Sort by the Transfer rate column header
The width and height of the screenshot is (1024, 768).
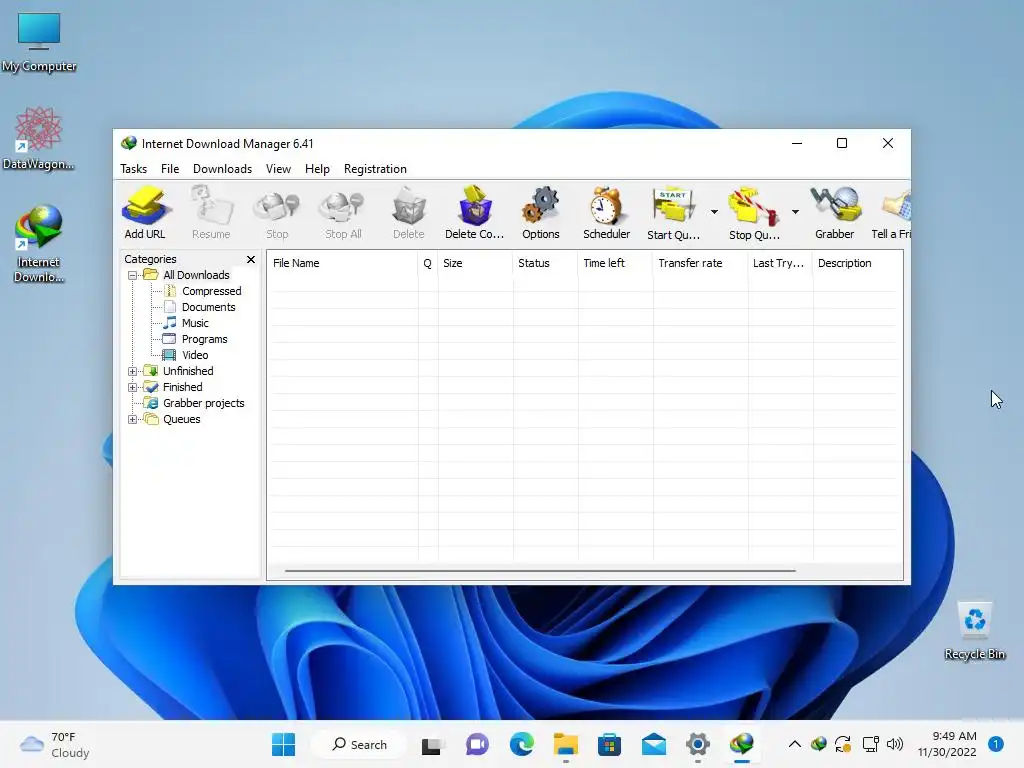[x=700, y=263]
